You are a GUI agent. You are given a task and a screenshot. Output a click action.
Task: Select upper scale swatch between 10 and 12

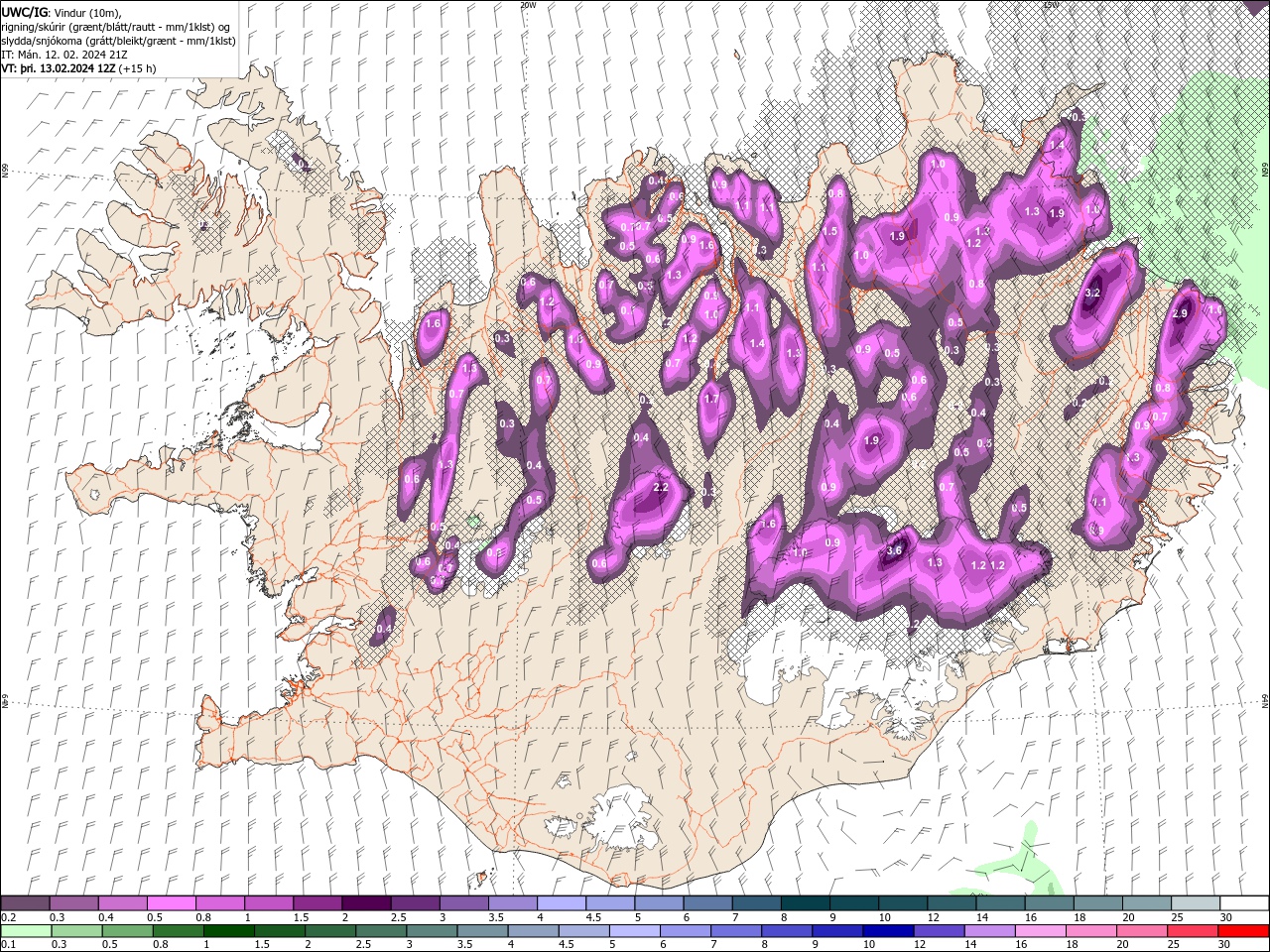902,903
